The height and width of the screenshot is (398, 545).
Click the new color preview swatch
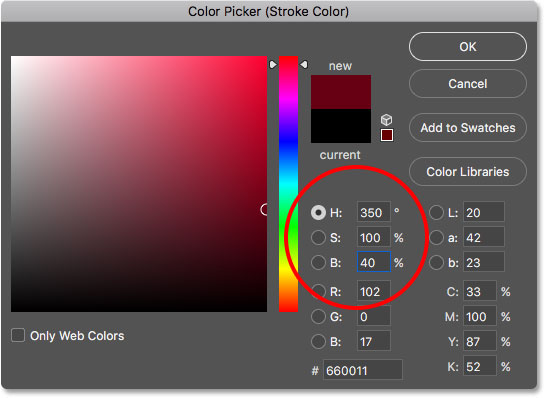(x=341, y=92)
